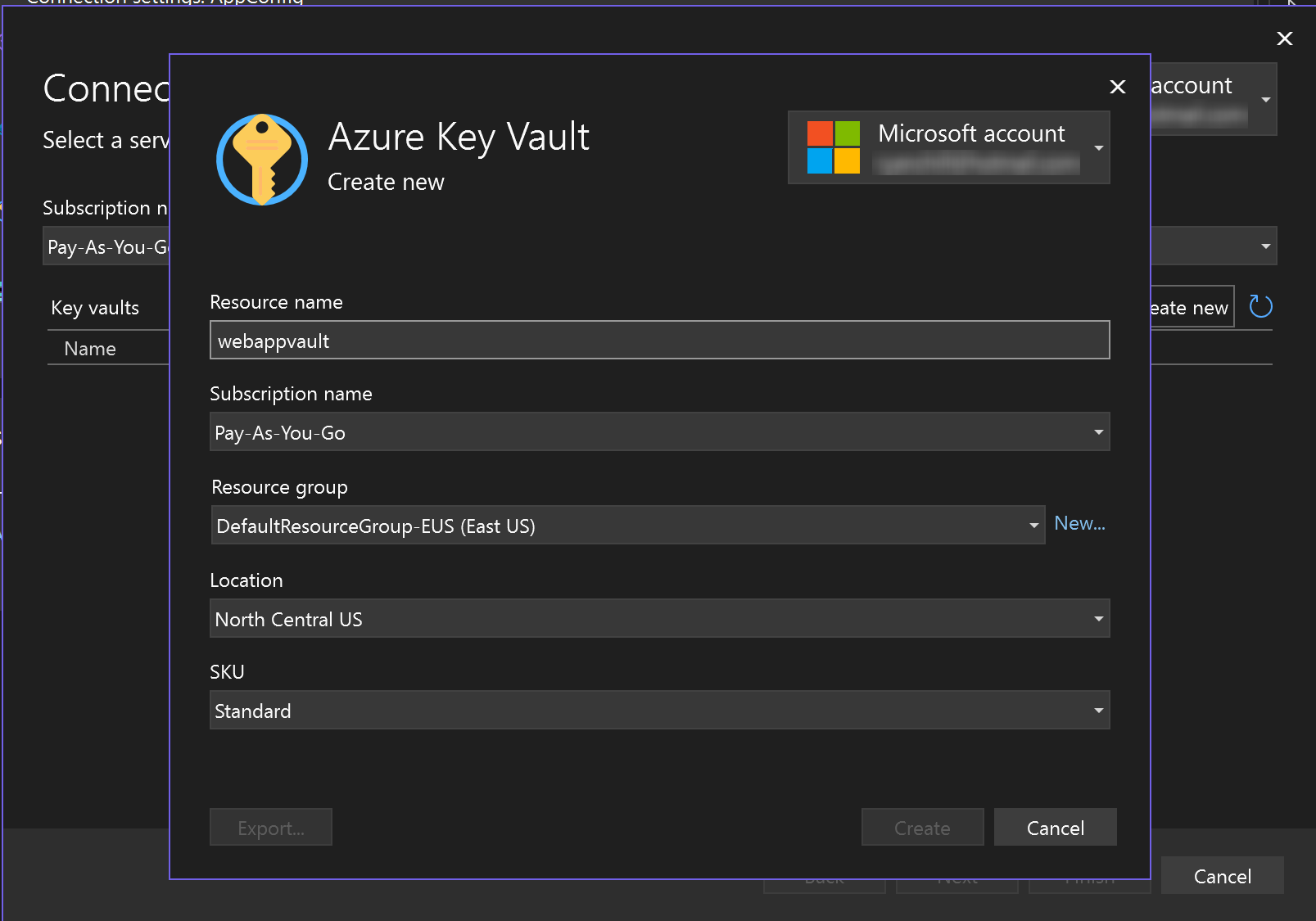This screenshot has height=921, width=1316.
Task: Click the 'SKU' label
Action: pos(228,672)
